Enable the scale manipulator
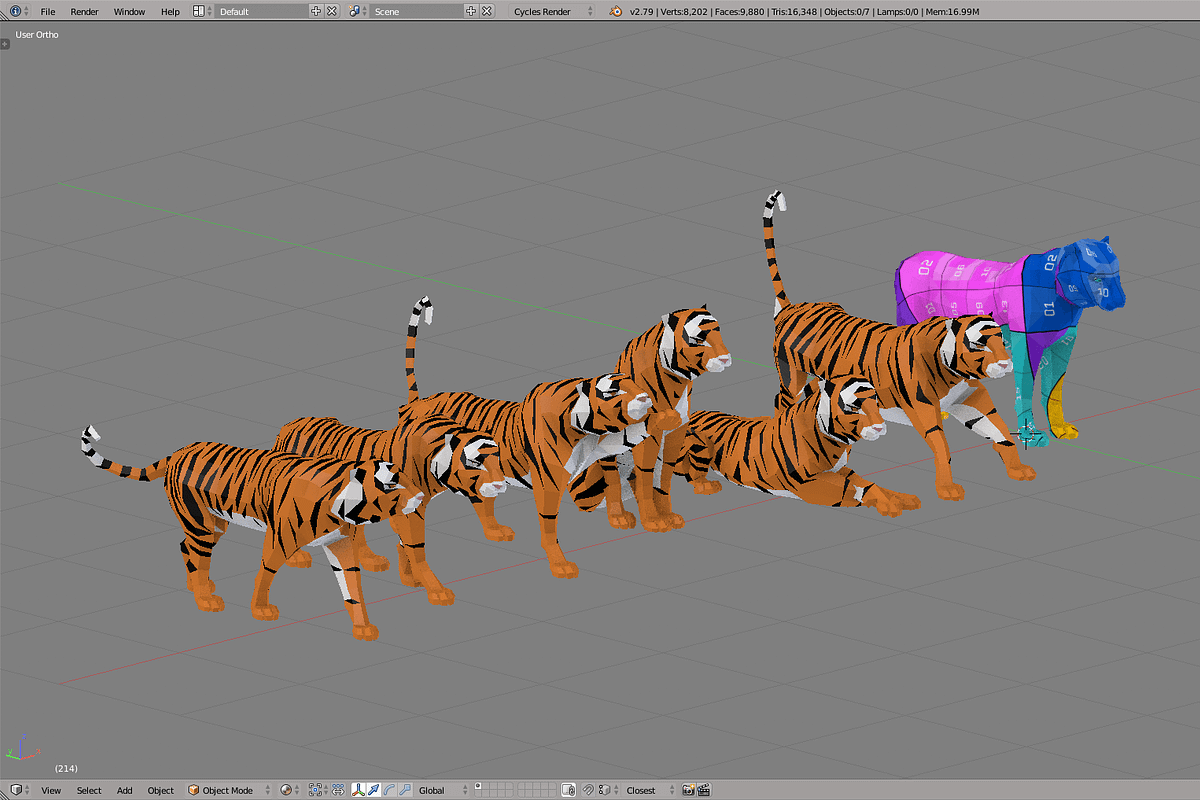The image size is (1200, 800). point(405,790)
